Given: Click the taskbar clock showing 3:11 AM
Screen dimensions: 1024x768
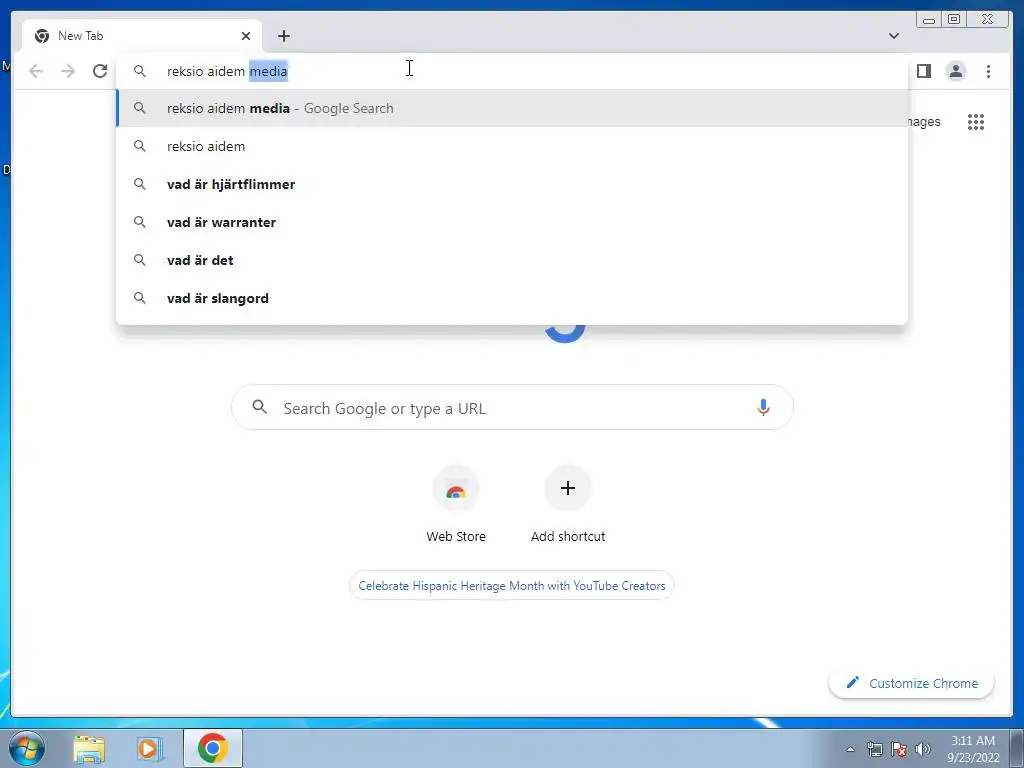Looking at the screenshot, I should tap(973, 749).
